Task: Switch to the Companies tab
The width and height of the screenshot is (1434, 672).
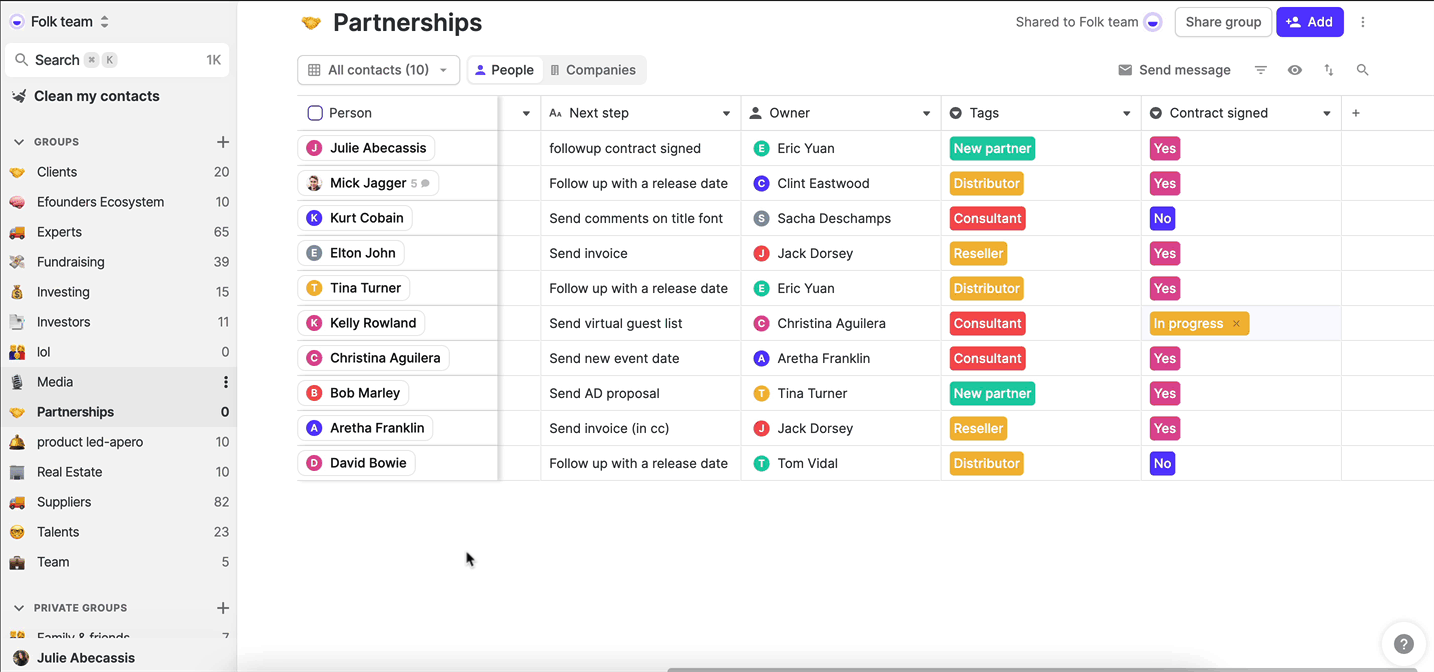Action: tap(593, 70)
